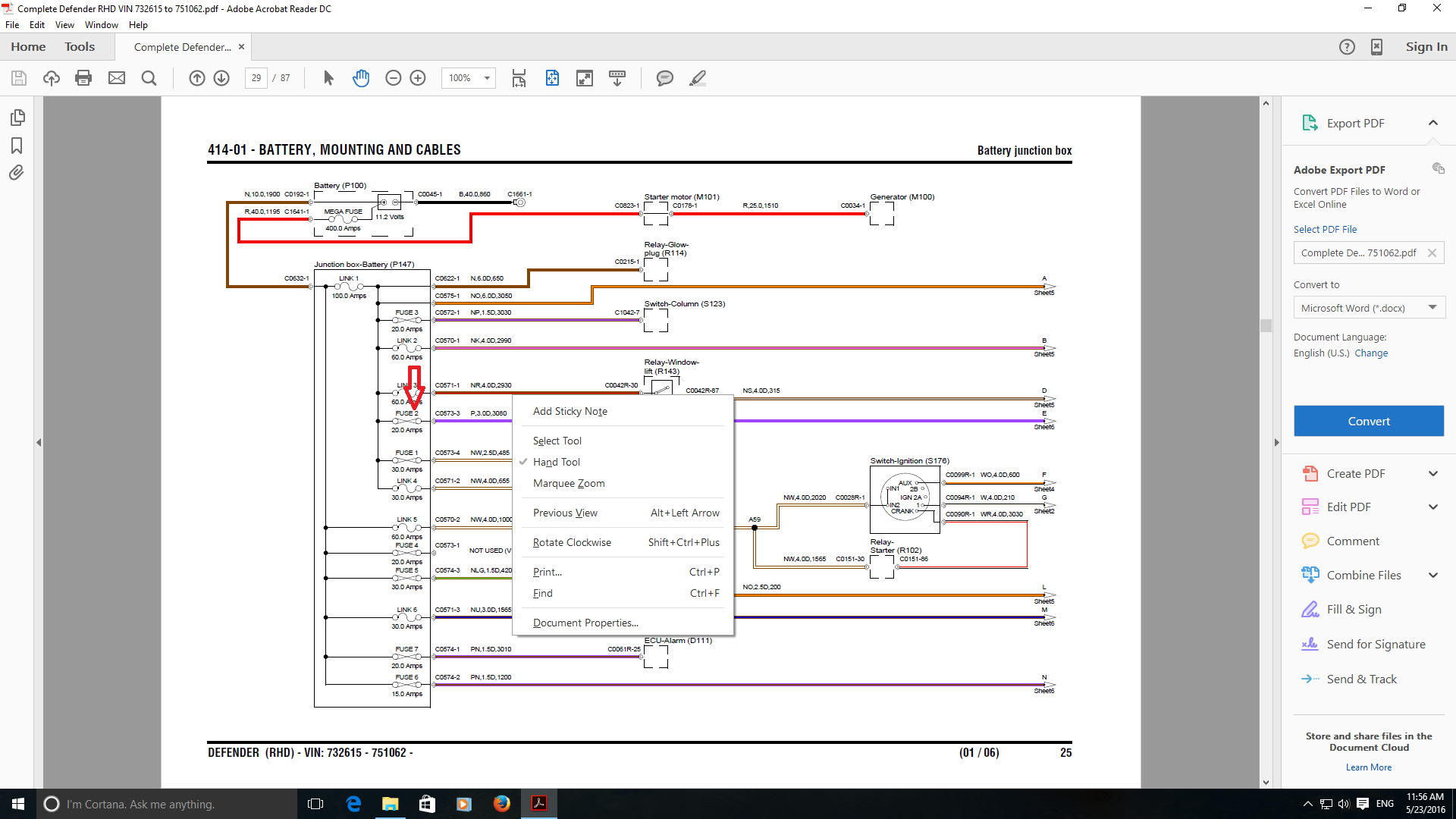Choose Document Properties... in context menu
The height and width of the screenshot is (819, 1456).
click(x=623, y=623)
